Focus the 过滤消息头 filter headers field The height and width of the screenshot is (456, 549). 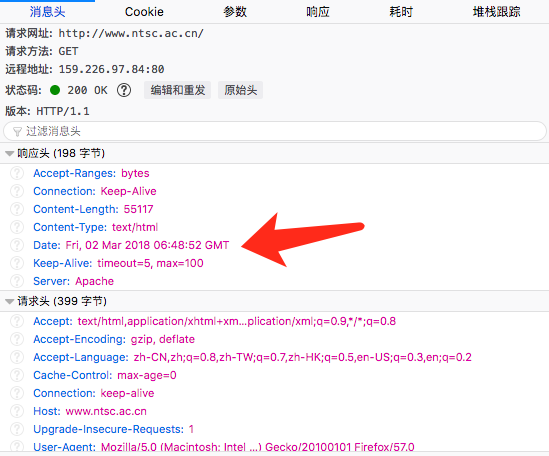coord(275,131)
